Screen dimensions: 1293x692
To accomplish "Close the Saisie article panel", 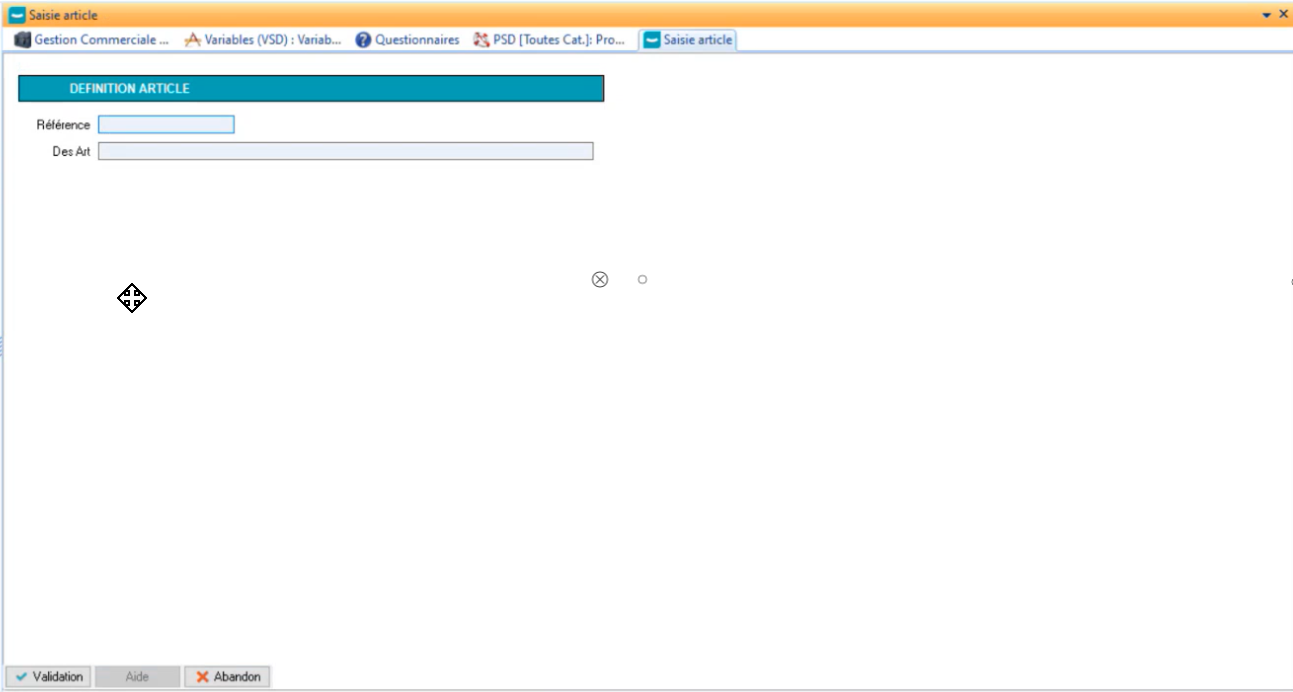I will (x=1283, y=14).
